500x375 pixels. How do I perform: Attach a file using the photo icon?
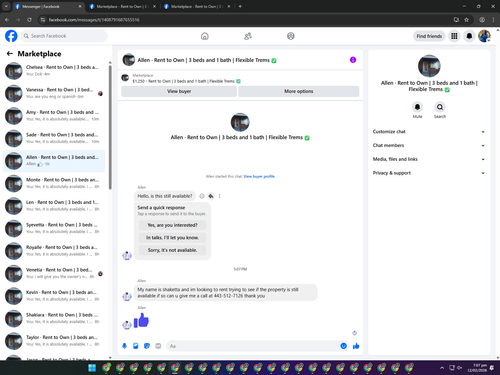coord(136,346)
